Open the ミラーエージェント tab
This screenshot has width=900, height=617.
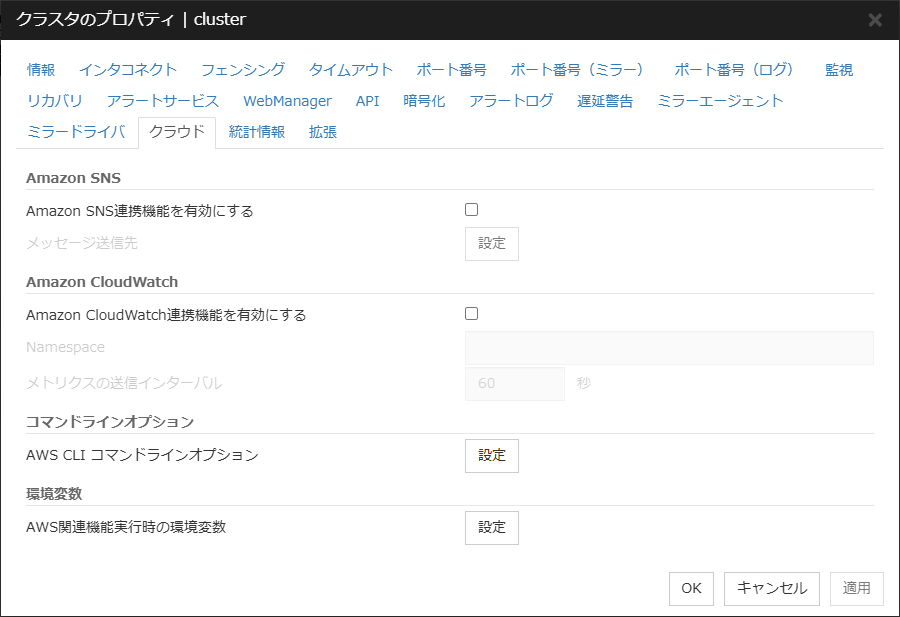(720, 101)
